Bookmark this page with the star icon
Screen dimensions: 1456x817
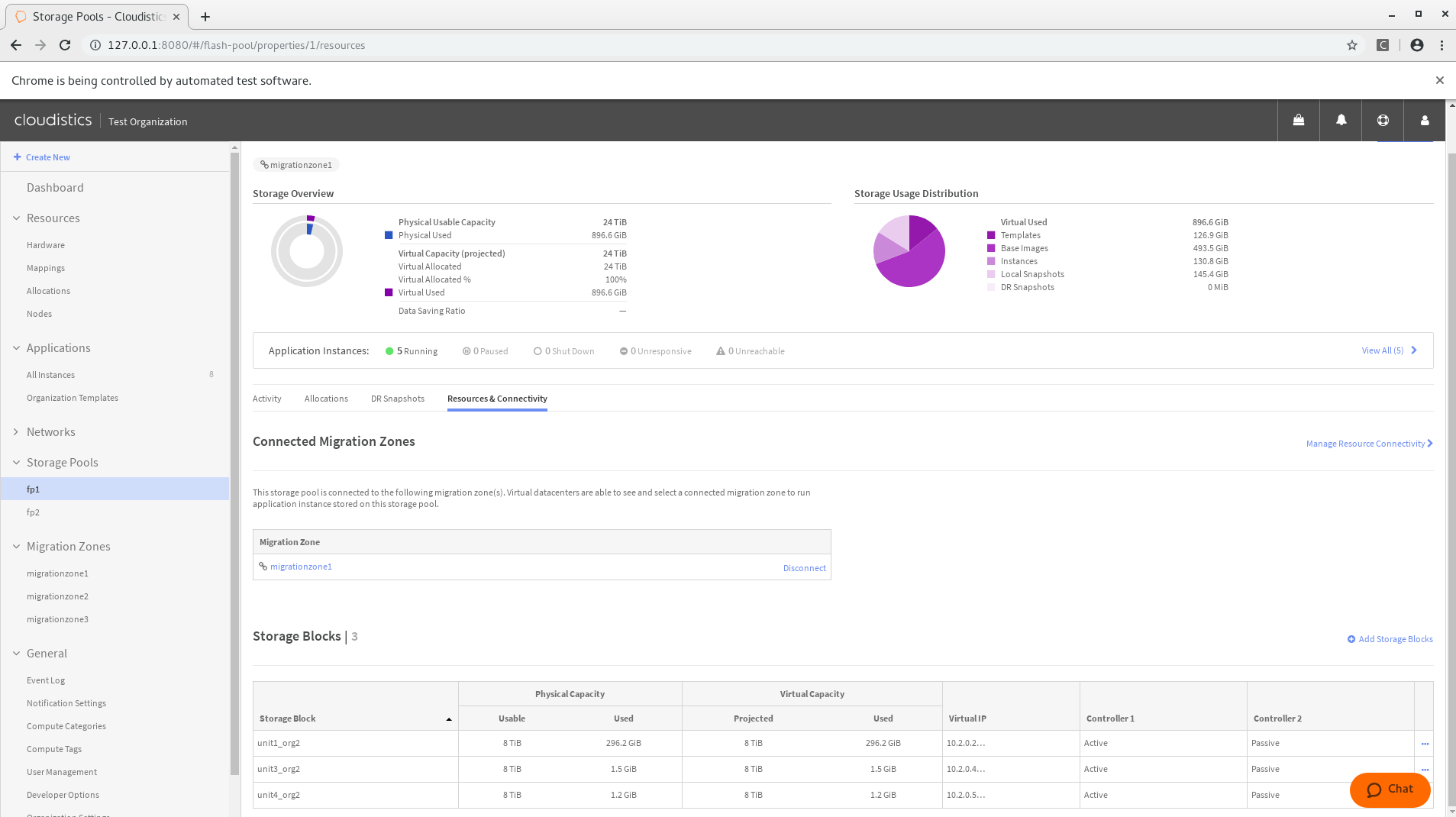pyautogui.click(x=1351, y=45)
